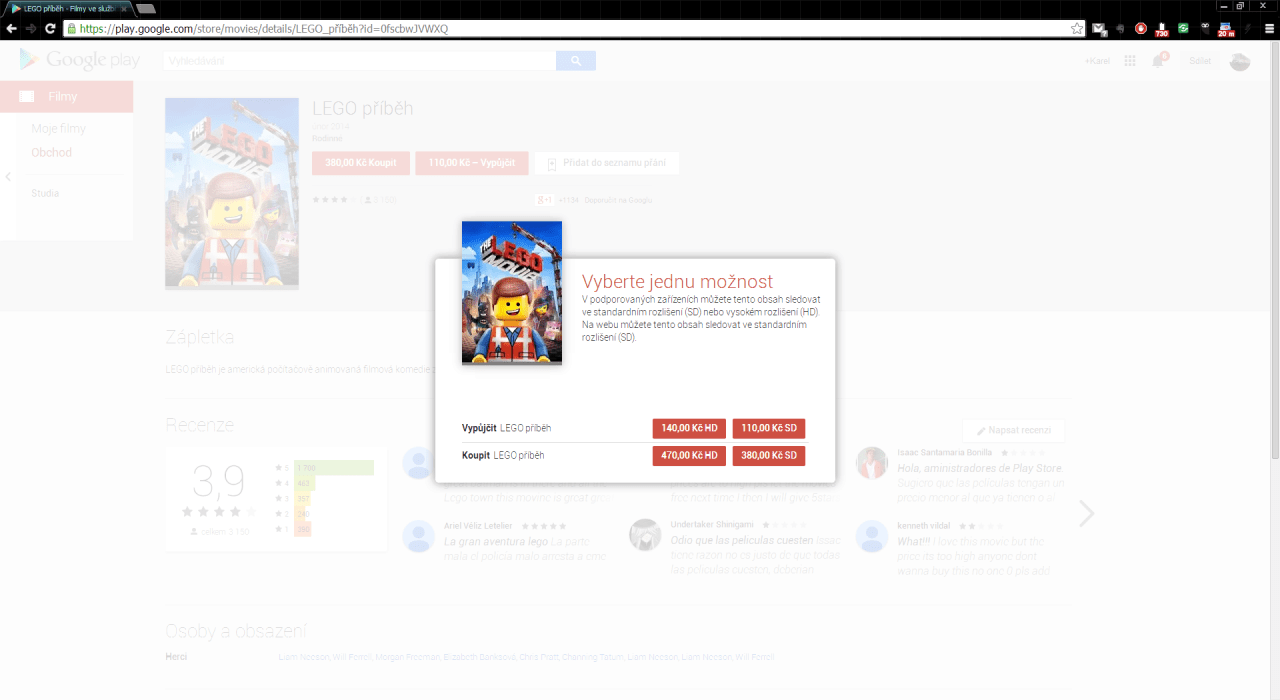Click reviewer name Ariel Véliz Letelier

pyautogui.click(x=478, y=525)
